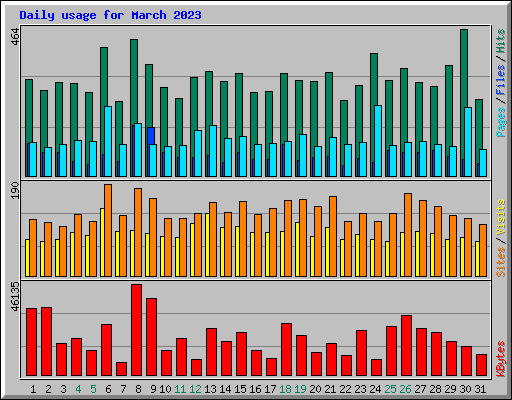This screenshot has height=400, width=512.
Task: Click day 30 on the x-axis
Action: (x=465, y=389)
